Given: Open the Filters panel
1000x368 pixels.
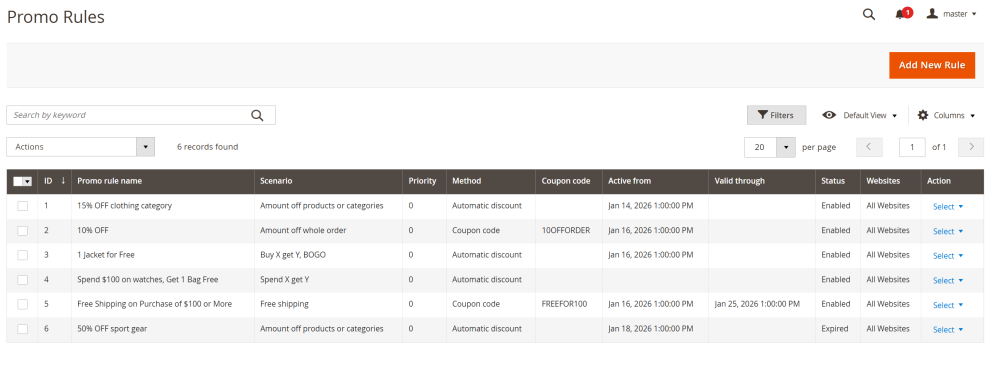Looking at the screenshot, I should click(x=776, y=115).
